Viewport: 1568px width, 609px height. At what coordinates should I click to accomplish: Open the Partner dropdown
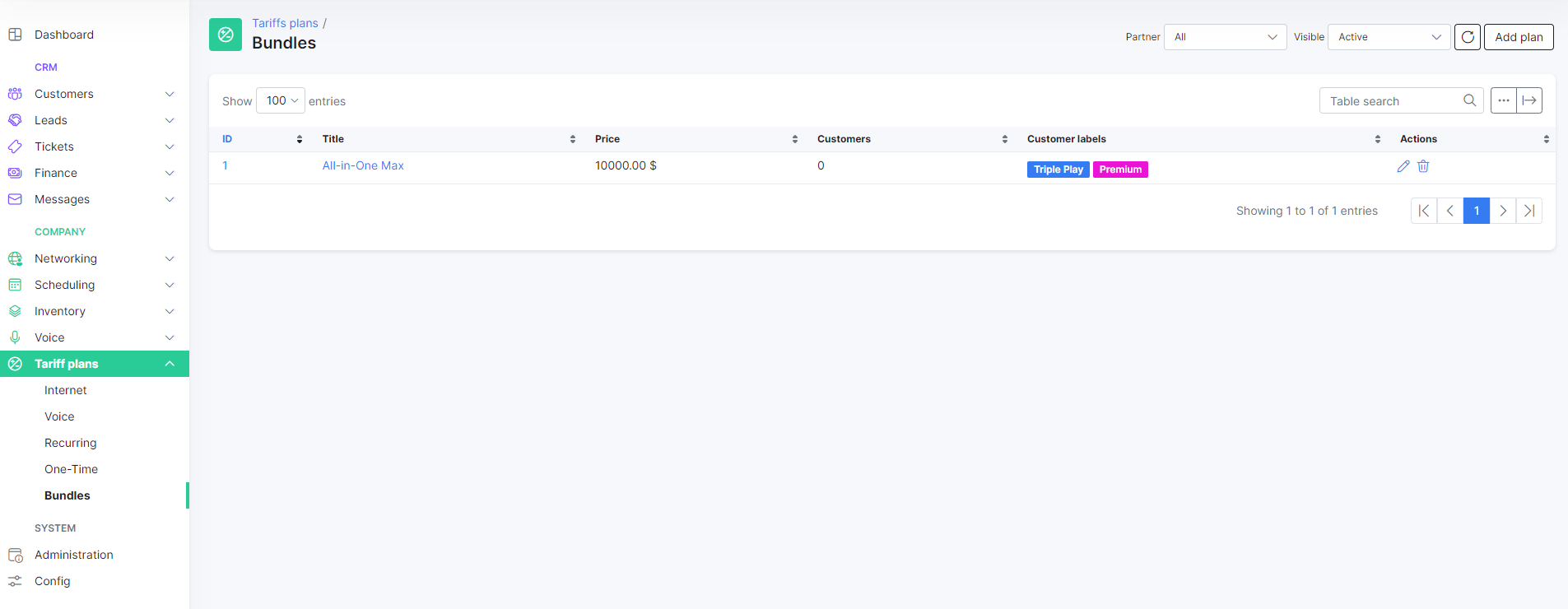click(x=1225, y=37)
